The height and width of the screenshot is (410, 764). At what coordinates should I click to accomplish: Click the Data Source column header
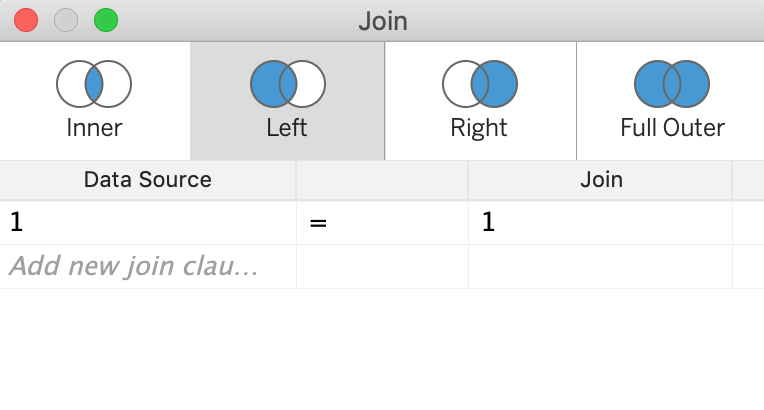(148, 180)
